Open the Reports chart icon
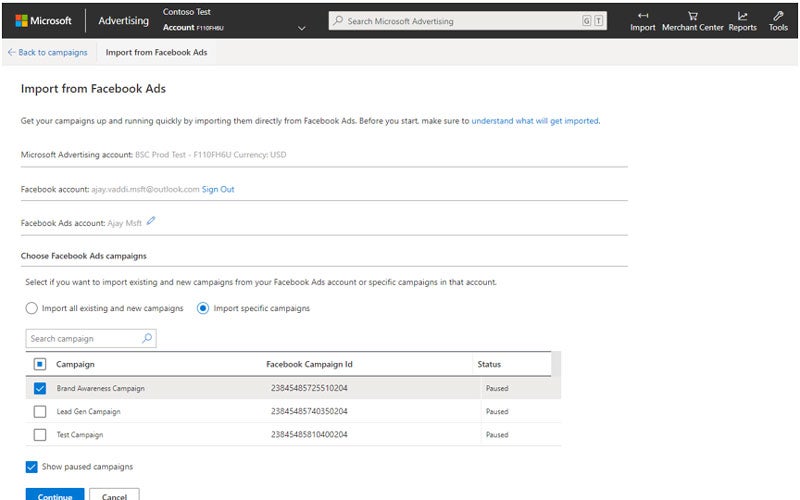This screenshot has width=800, height=500. click(742, 16)
